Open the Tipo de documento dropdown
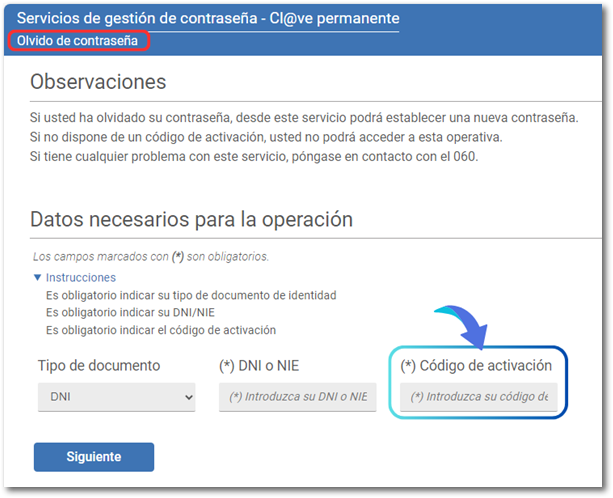The width and height of the screenshot is (613, 498). (115, 397)
